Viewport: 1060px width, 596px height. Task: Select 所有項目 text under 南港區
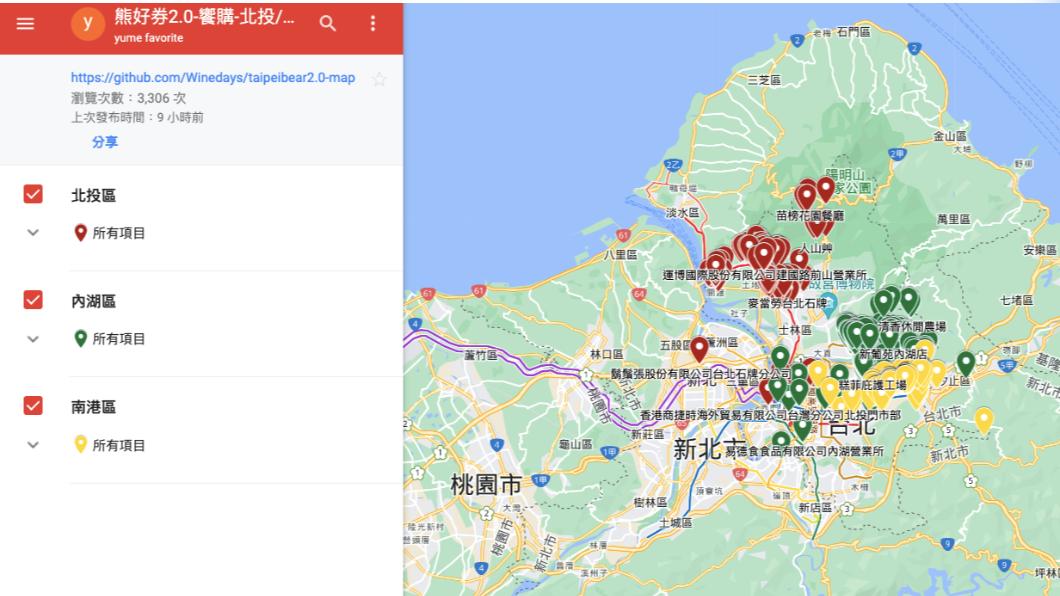pyautogui.click(x=119, y=445)
